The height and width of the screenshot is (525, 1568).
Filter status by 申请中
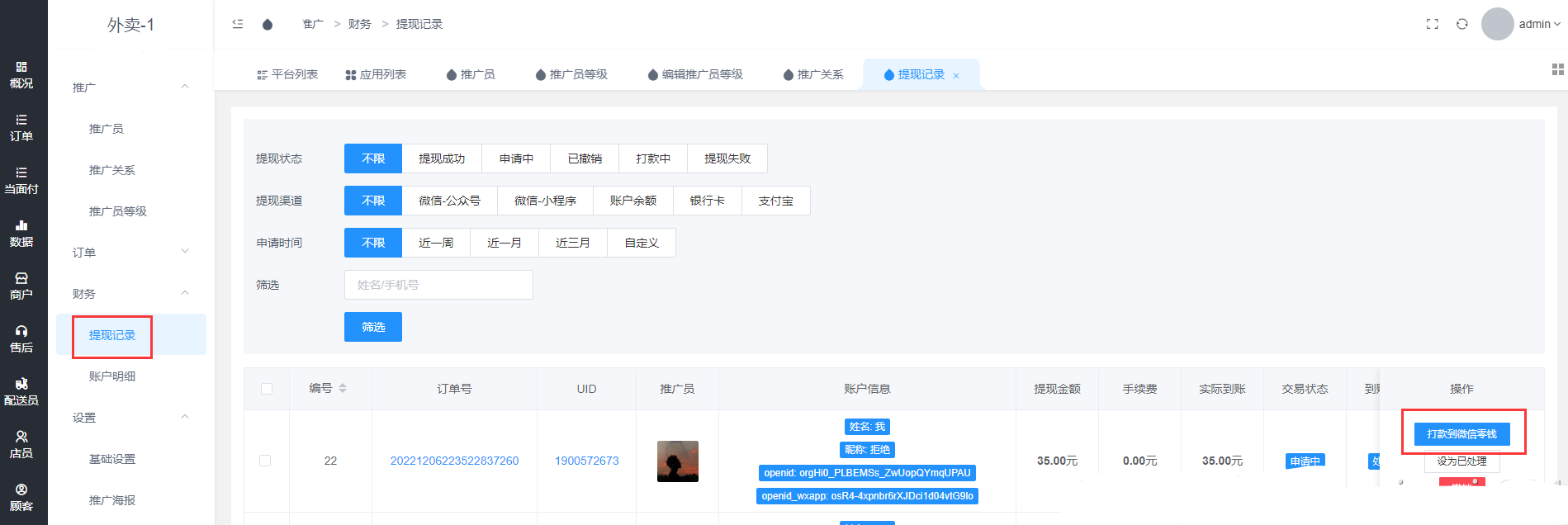click(516, 158)
